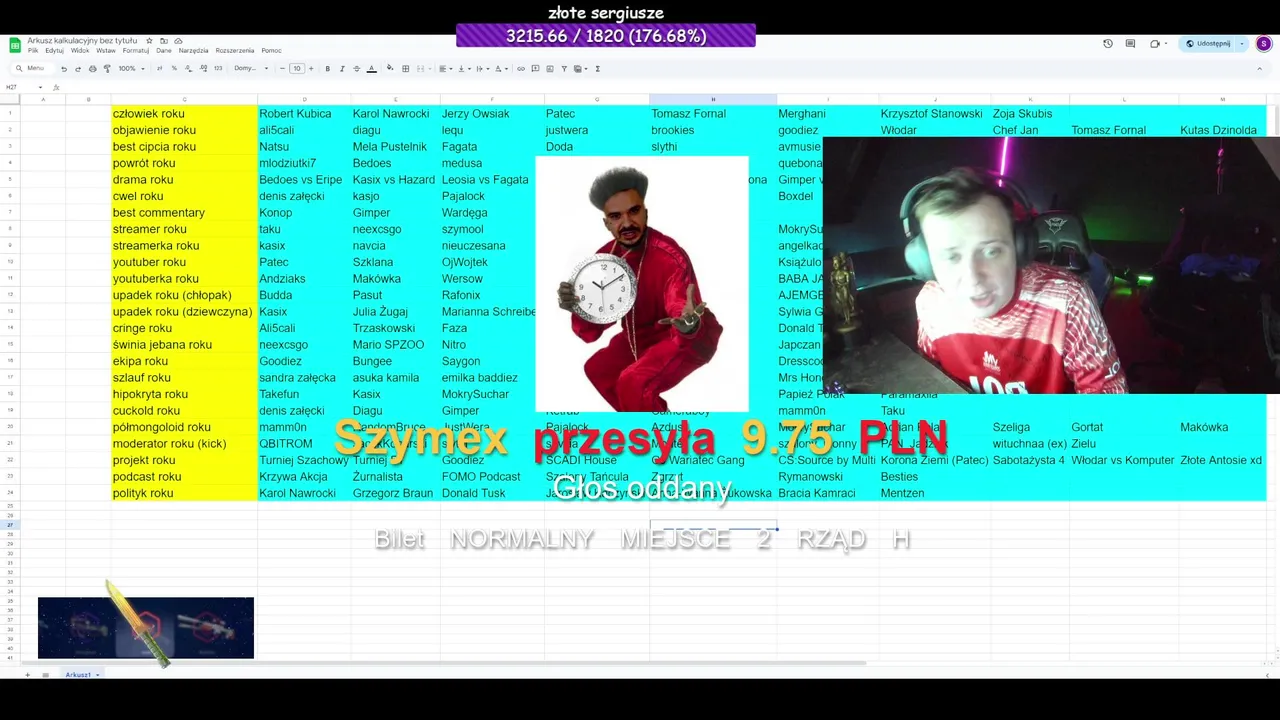Open the fill color picker
This screenshot has width=1280, height=720.
(x=390, y=69)
